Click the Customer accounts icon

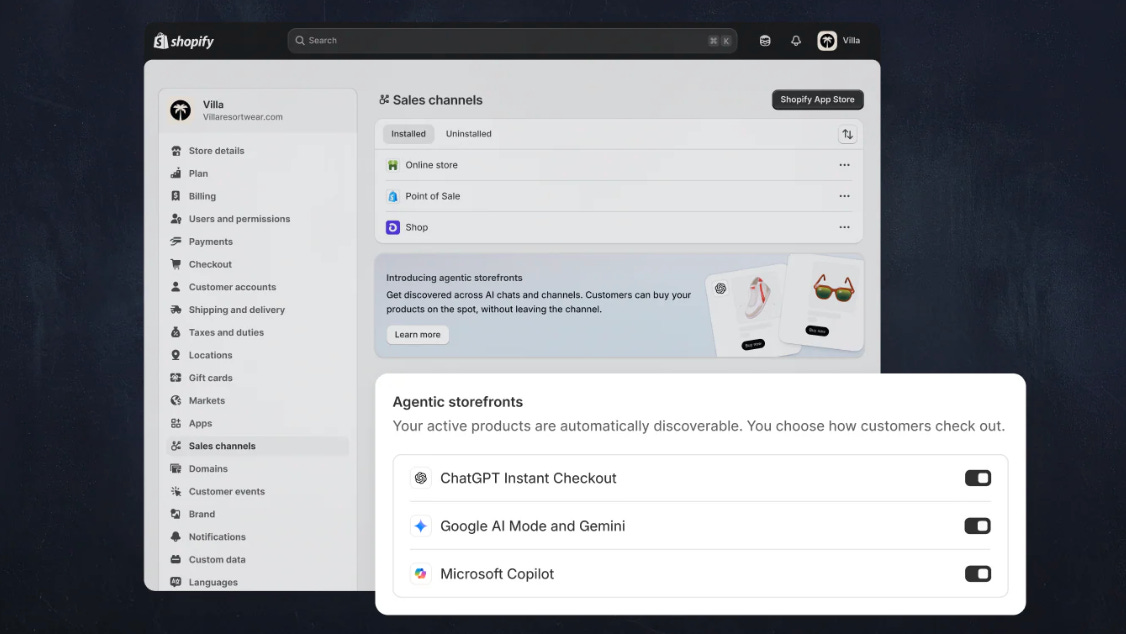(176, 286)
